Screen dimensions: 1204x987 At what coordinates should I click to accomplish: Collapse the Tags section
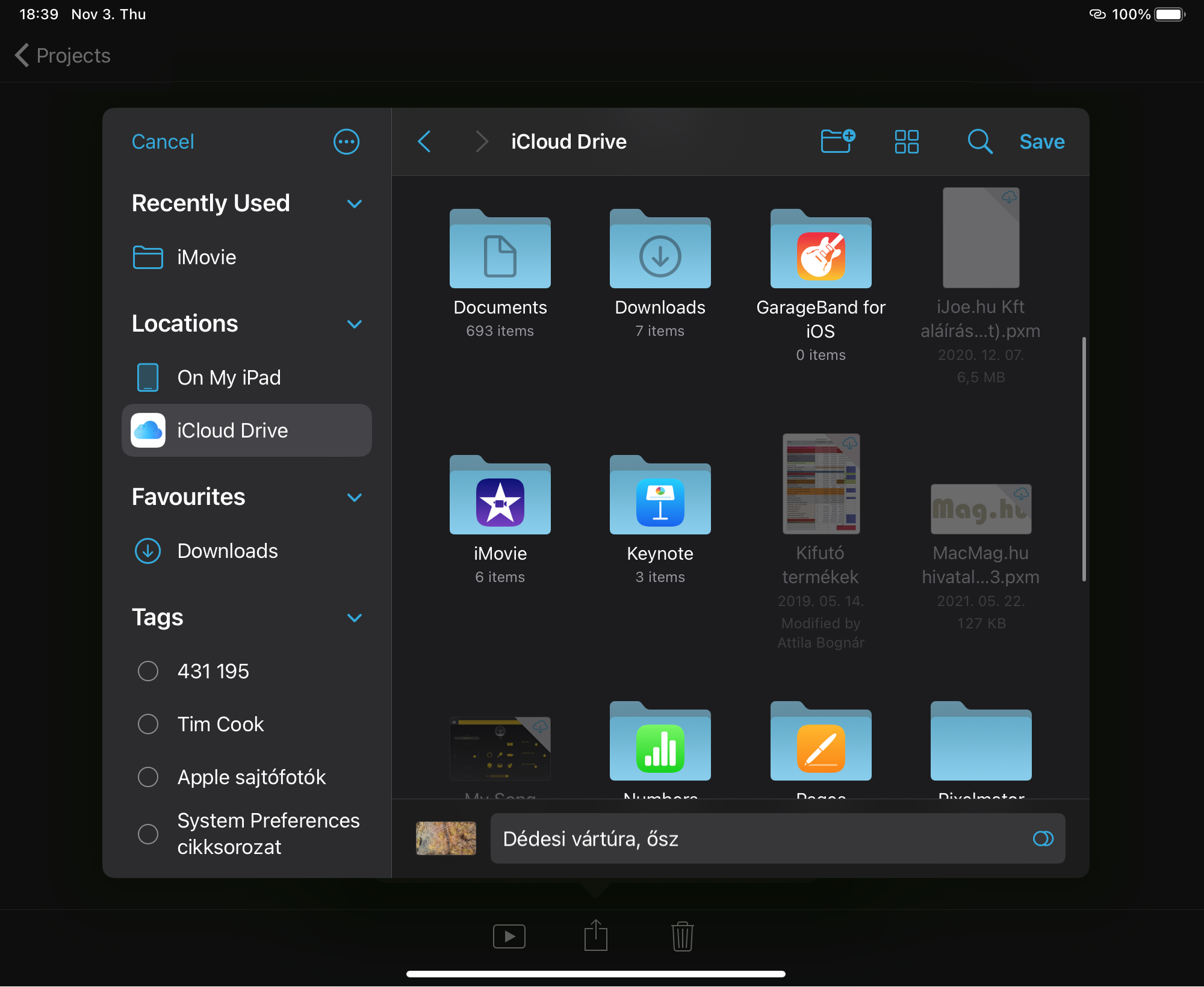(355, 618)
